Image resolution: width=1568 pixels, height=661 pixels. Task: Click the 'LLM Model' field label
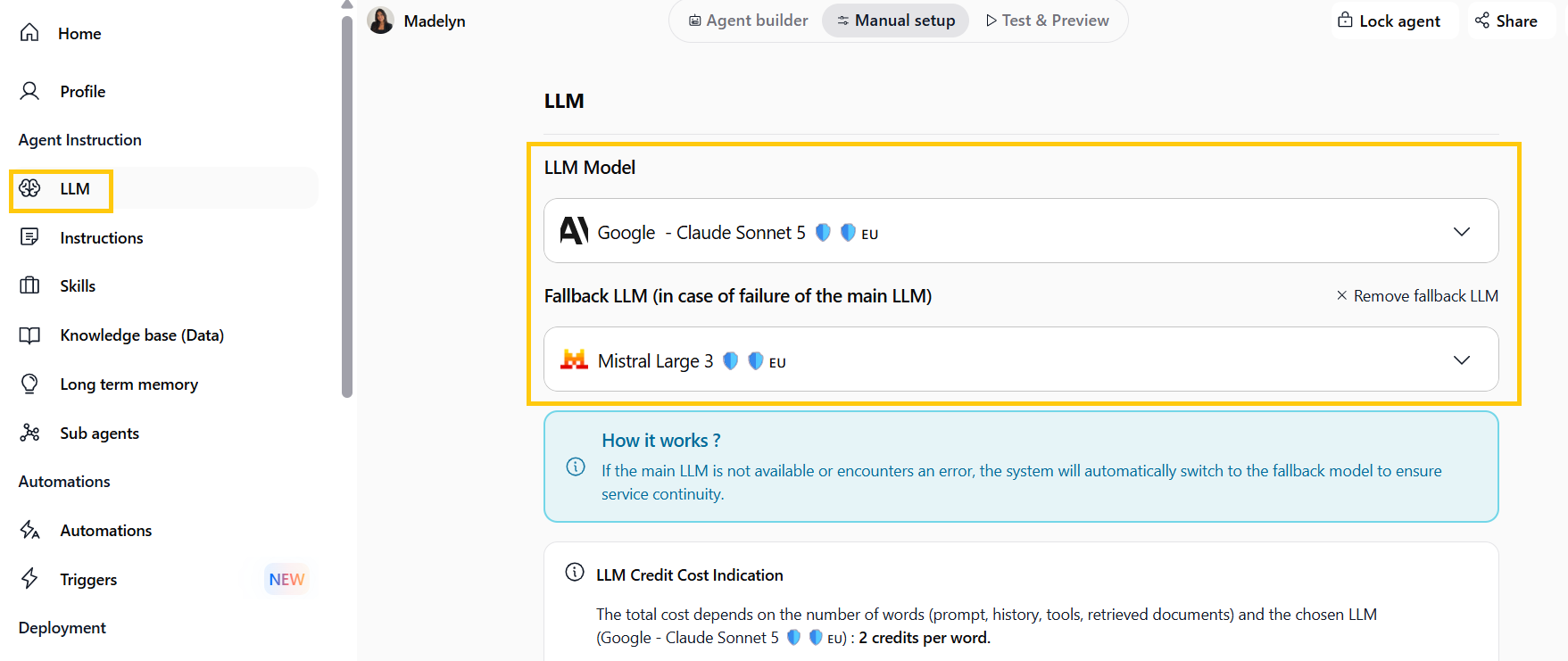click(x=590, y=167)
